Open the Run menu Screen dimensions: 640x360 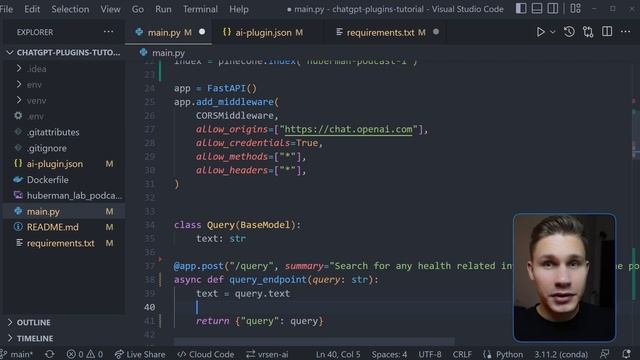pyautogui.click(x=163, y=9)
